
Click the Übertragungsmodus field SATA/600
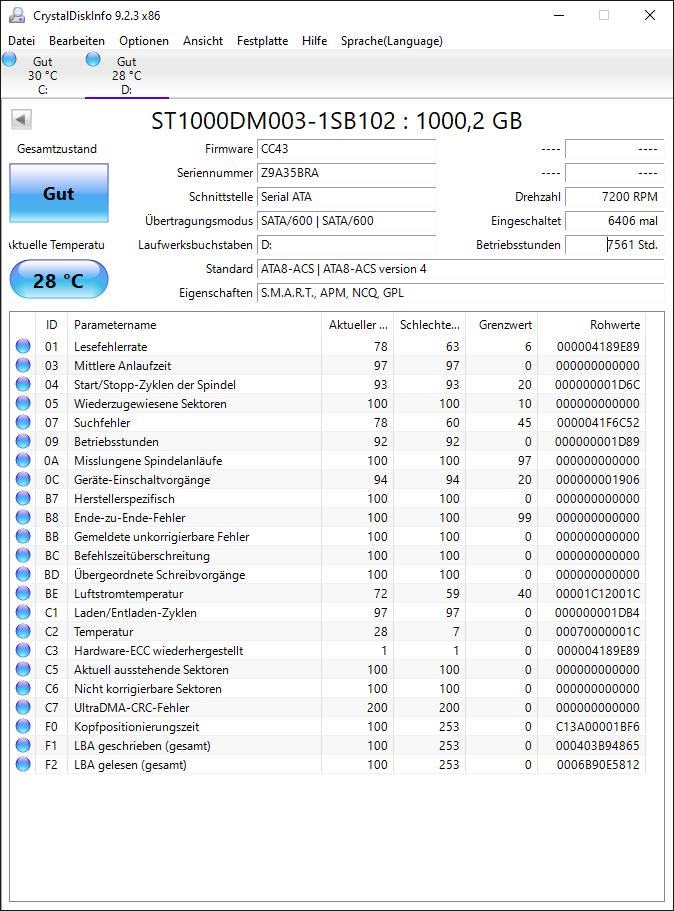pyautogui.click(x=346, y=221)
